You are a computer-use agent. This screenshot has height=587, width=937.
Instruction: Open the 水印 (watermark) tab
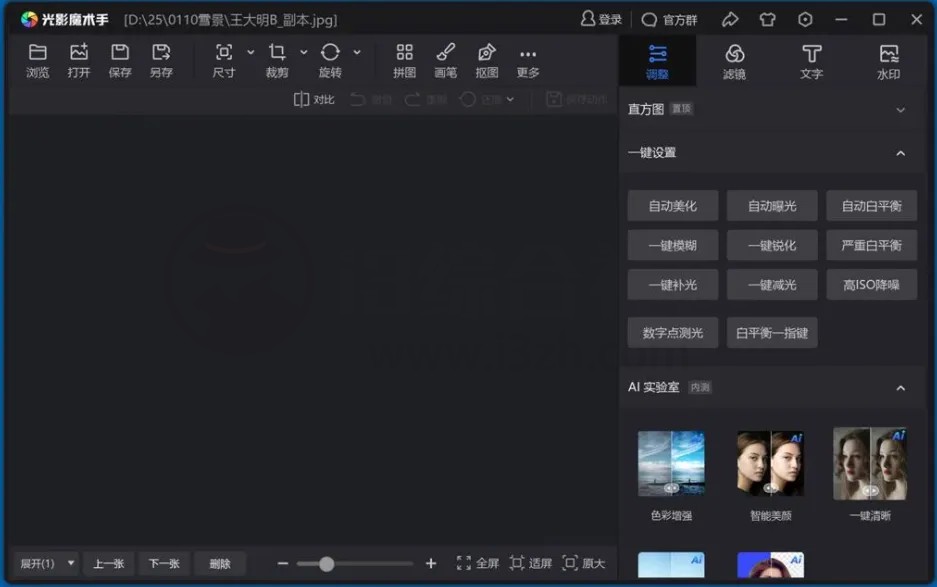888,60
